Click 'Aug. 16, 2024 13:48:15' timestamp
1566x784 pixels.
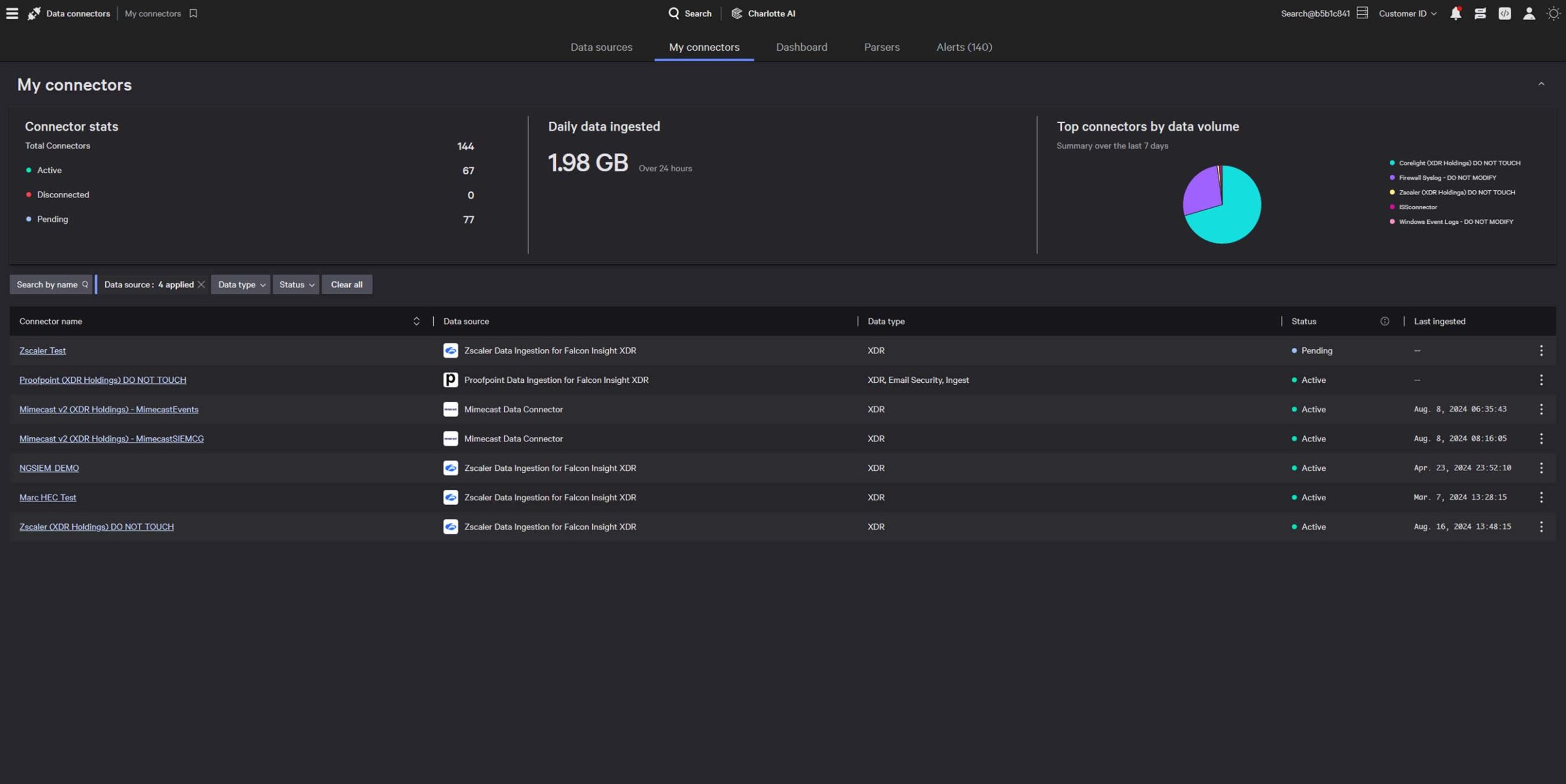tap(1463, 527)
